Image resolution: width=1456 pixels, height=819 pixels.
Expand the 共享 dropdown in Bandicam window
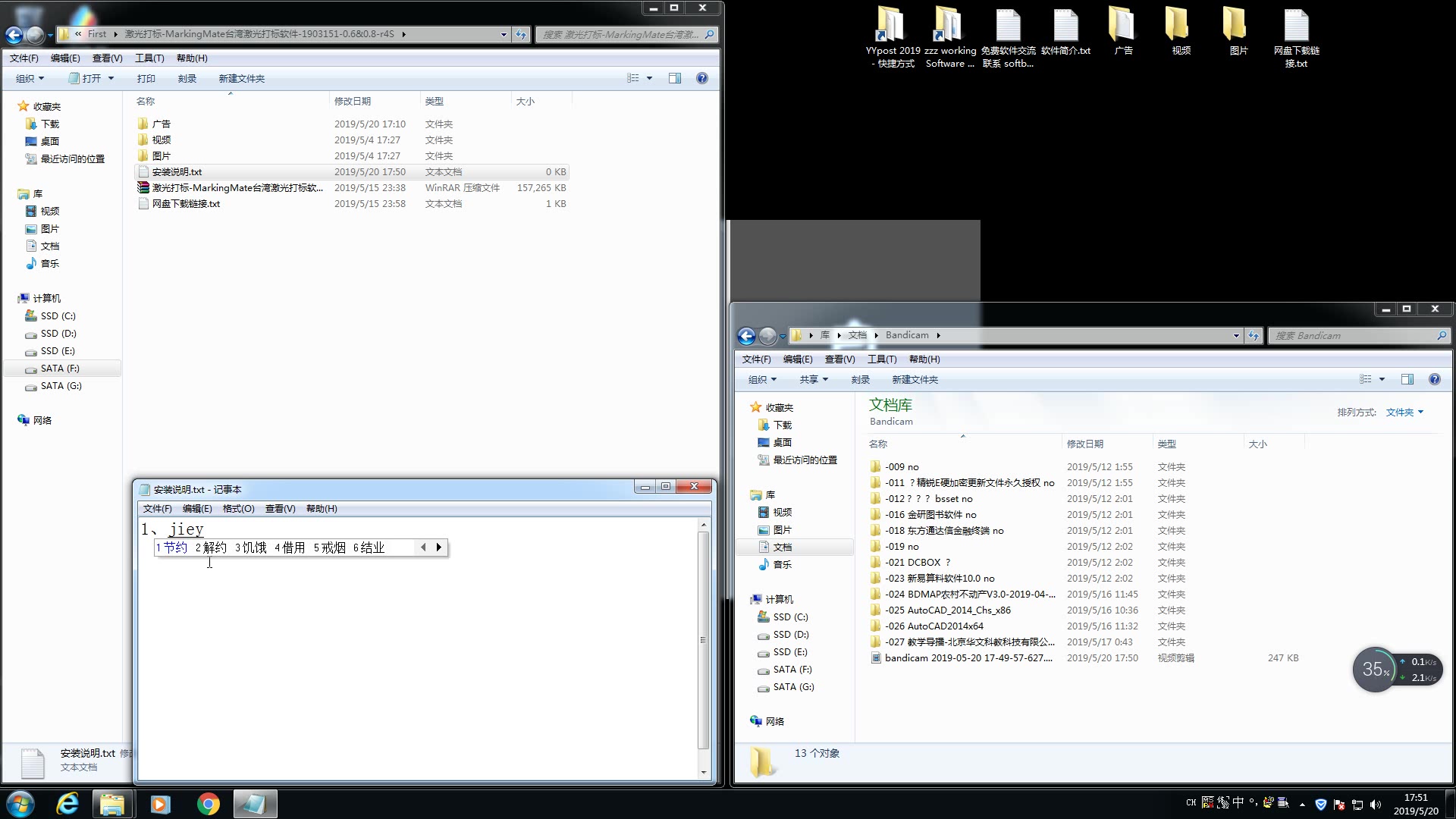coord(813,379)
